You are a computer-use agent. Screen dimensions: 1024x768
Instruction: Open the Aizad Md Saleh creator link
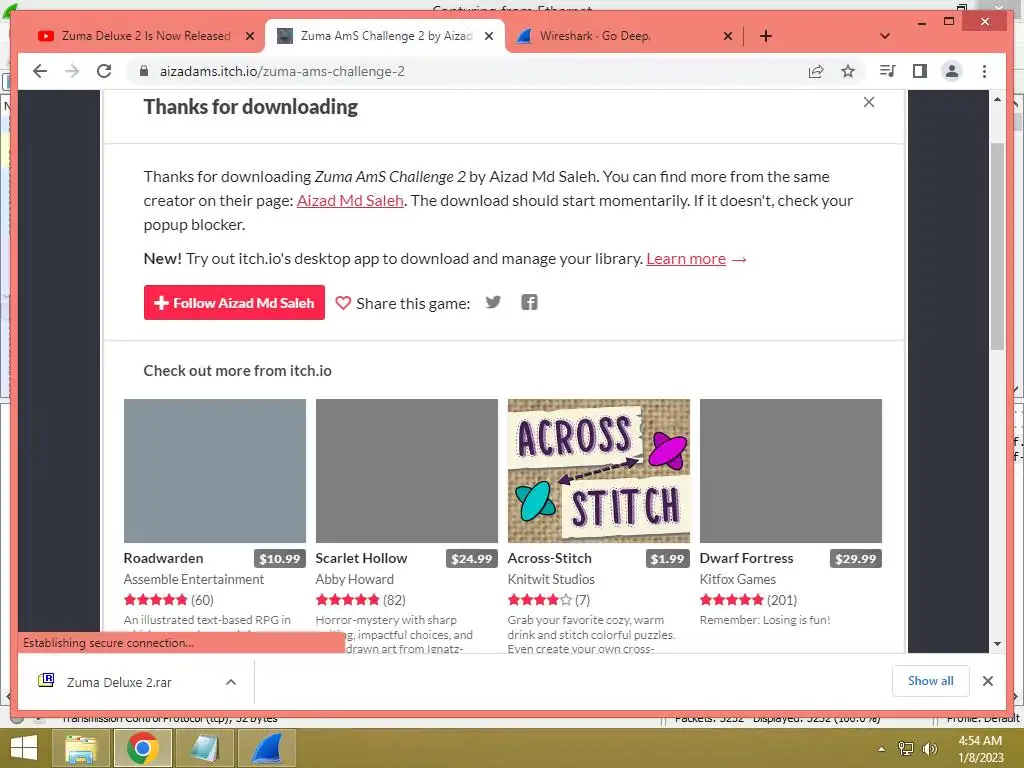coord(350,200)
